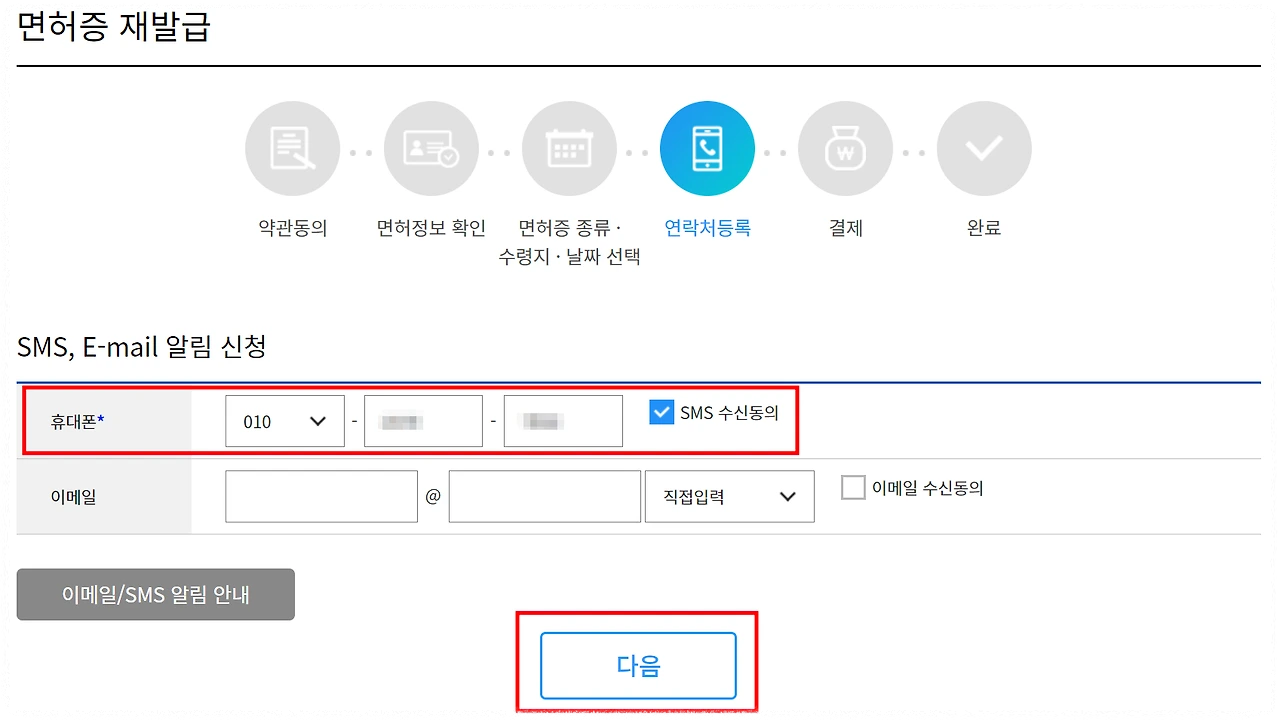
Task: Click the middle phone number input field
Action: [x=423, y=421]
